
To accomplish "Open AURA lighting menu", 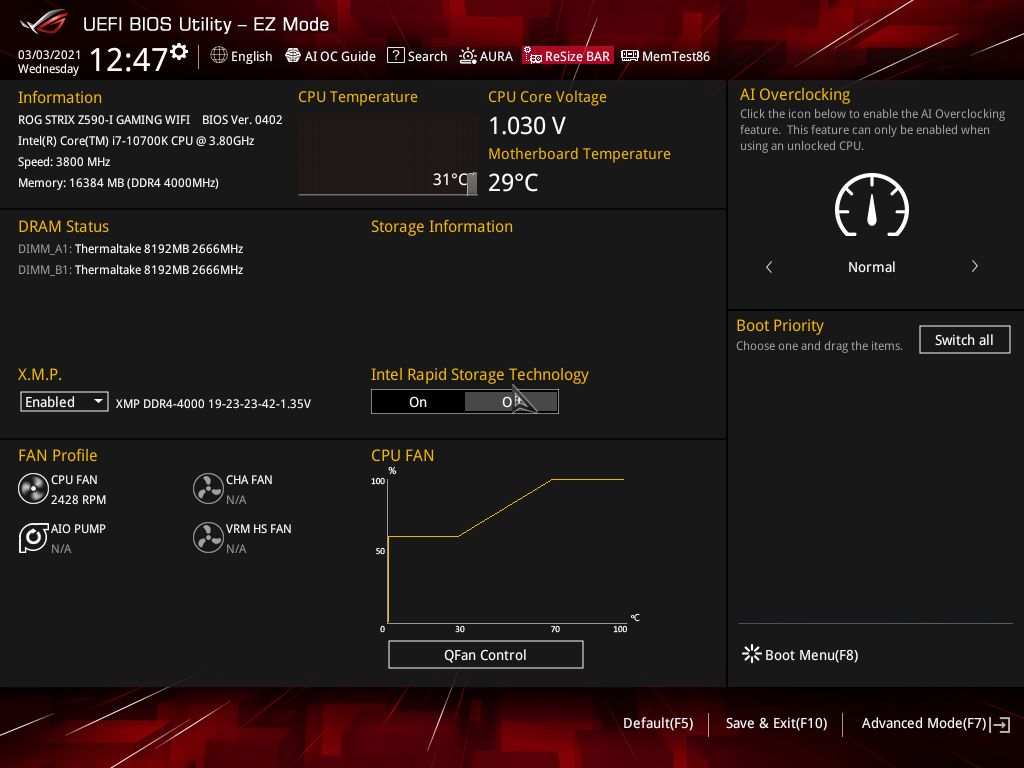I will tap(486, 56).
